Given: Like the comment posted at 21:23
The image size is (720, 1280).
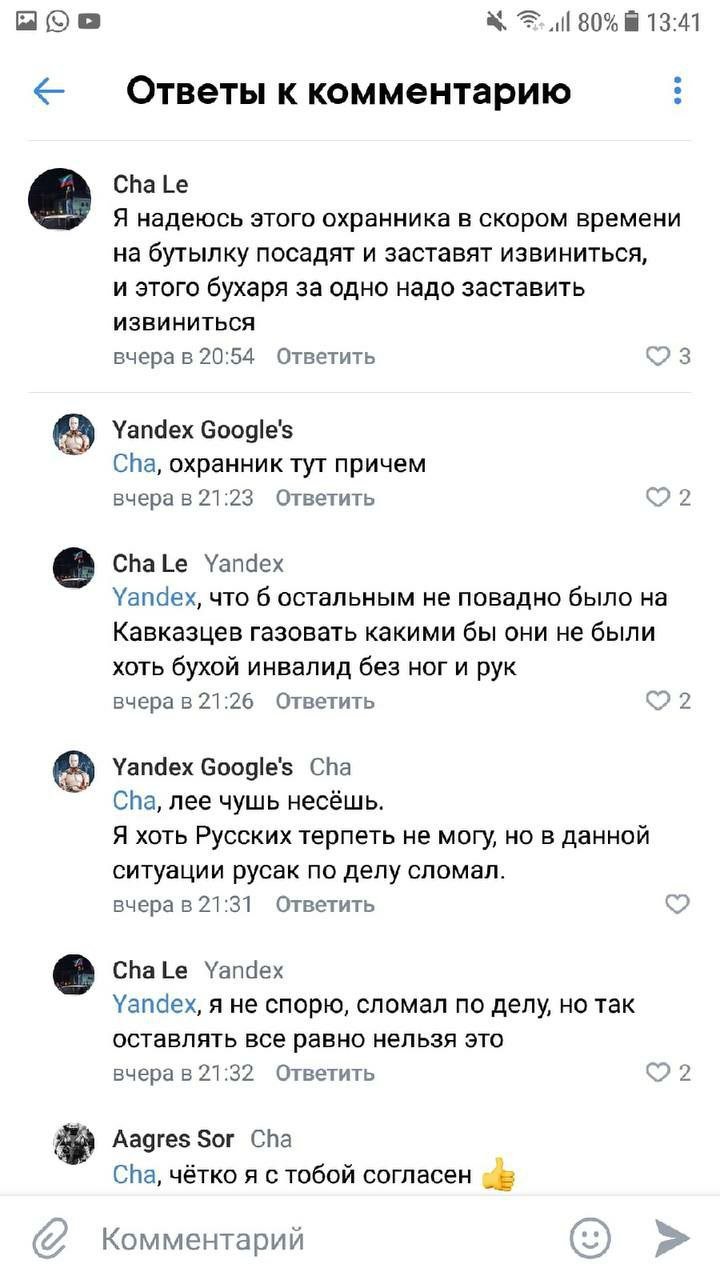Looking at the screenshot, I should (x=658, y=498).
